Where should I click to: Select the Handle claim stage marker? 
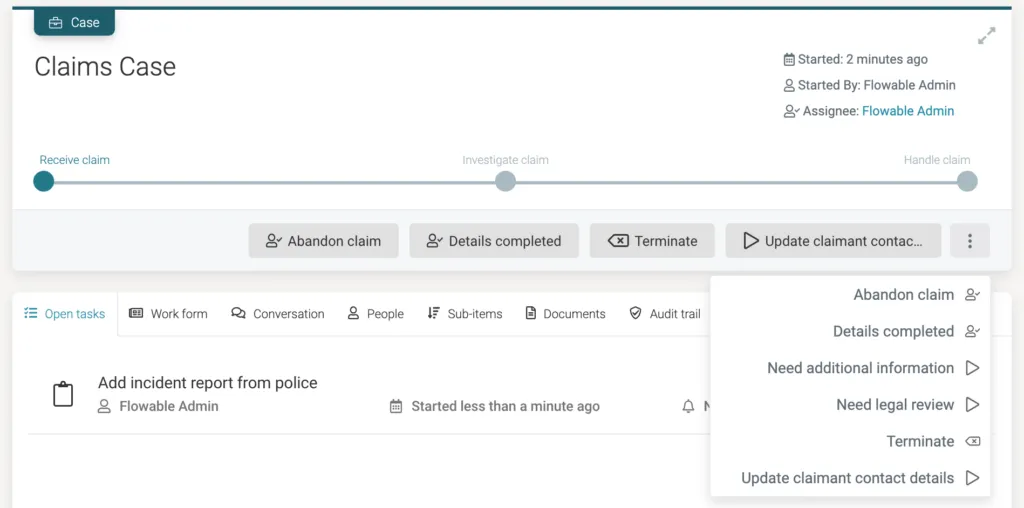(x=967, y=181)
